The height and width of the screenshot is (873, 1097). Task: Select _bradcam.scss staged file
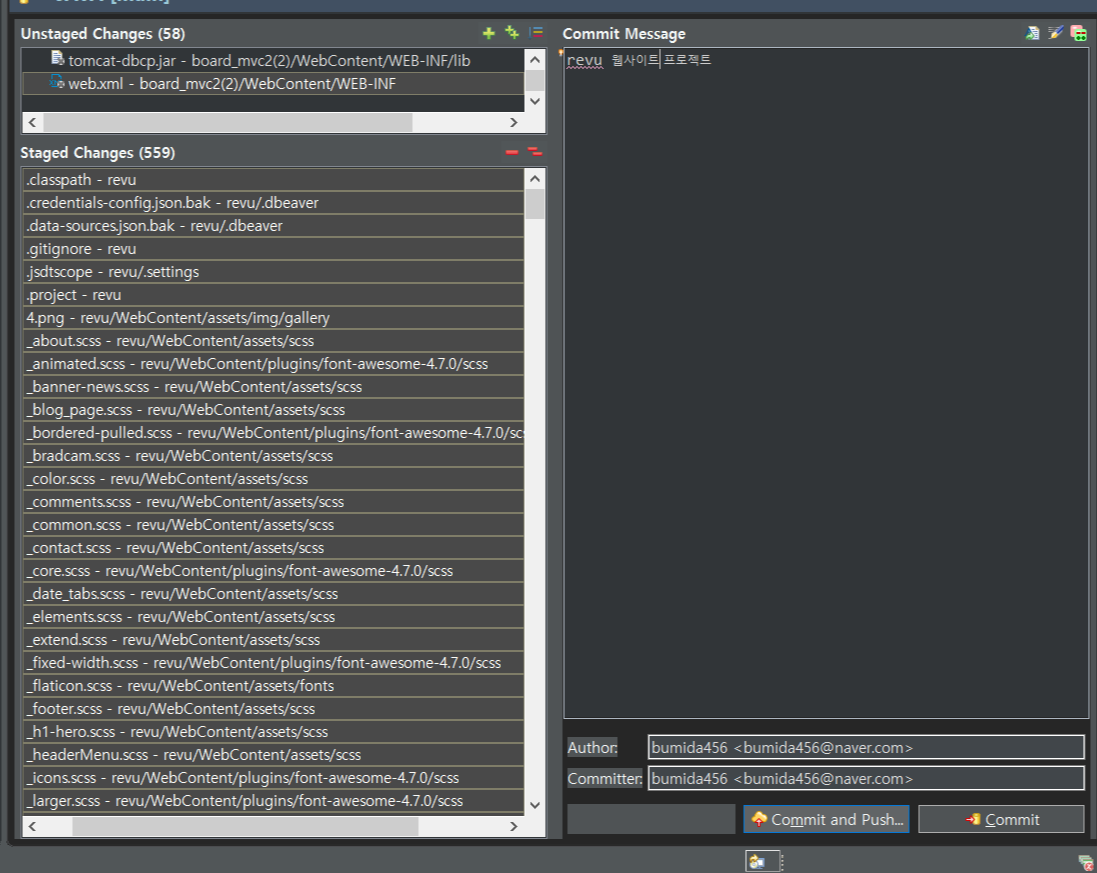(274, 456)
